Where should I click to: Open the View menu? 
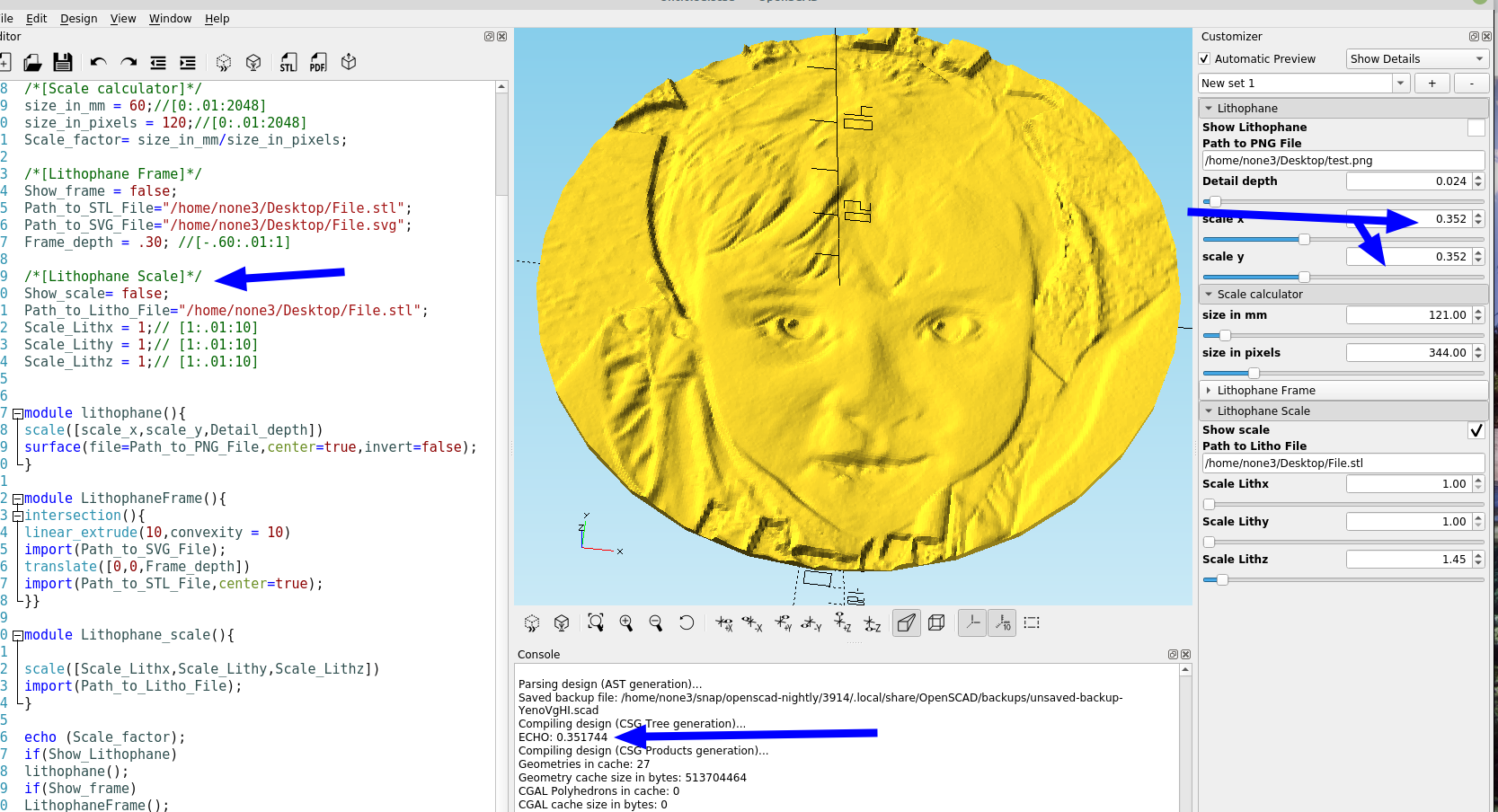tap(123, 18)
